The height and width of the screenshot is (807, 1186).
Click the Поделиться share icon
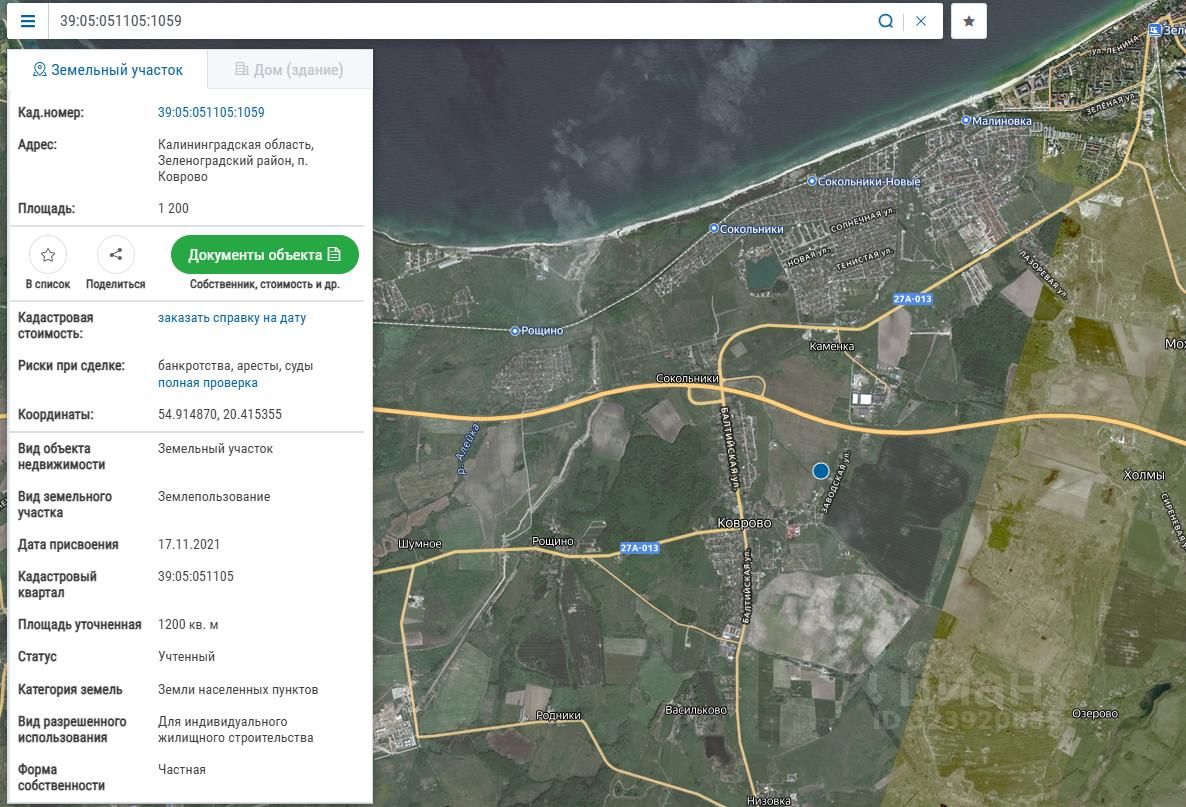115,255
